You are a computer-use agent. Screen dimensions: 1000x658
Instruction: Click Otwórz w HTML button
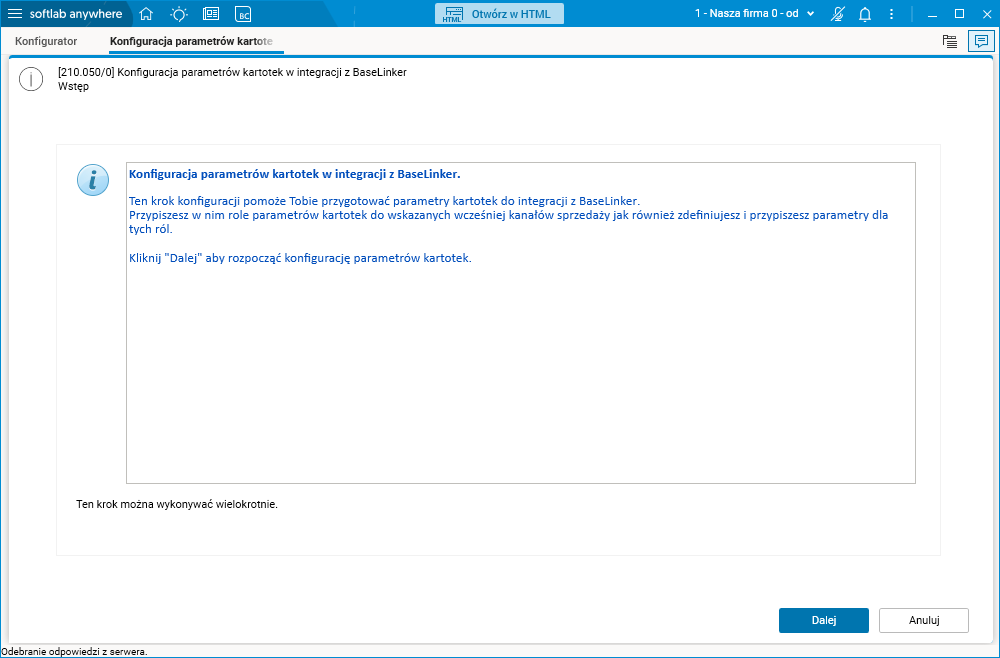point(499,13)
